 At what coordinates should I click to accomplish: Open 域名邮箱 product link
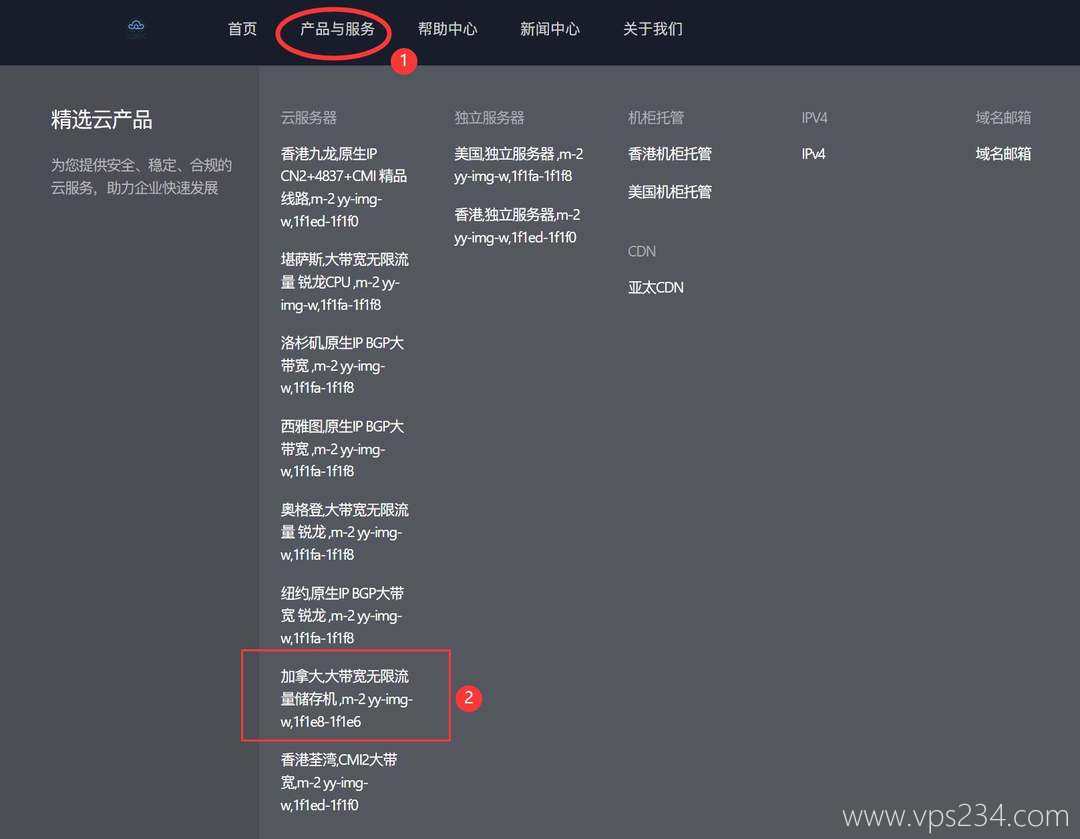pyautogui.click(x=1004, y=154)
